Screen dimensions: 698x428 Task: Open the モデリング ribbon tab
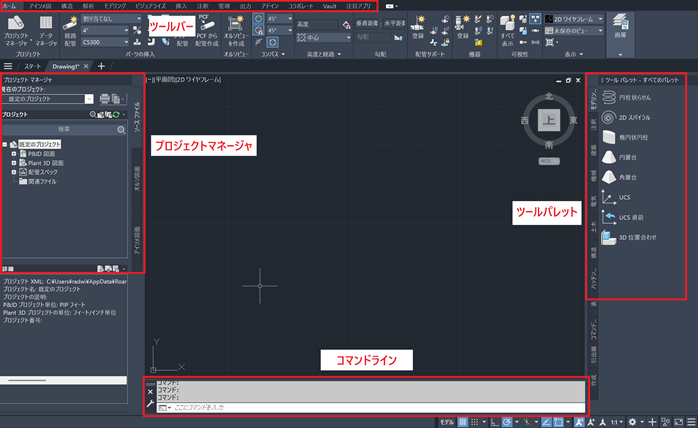115,6
